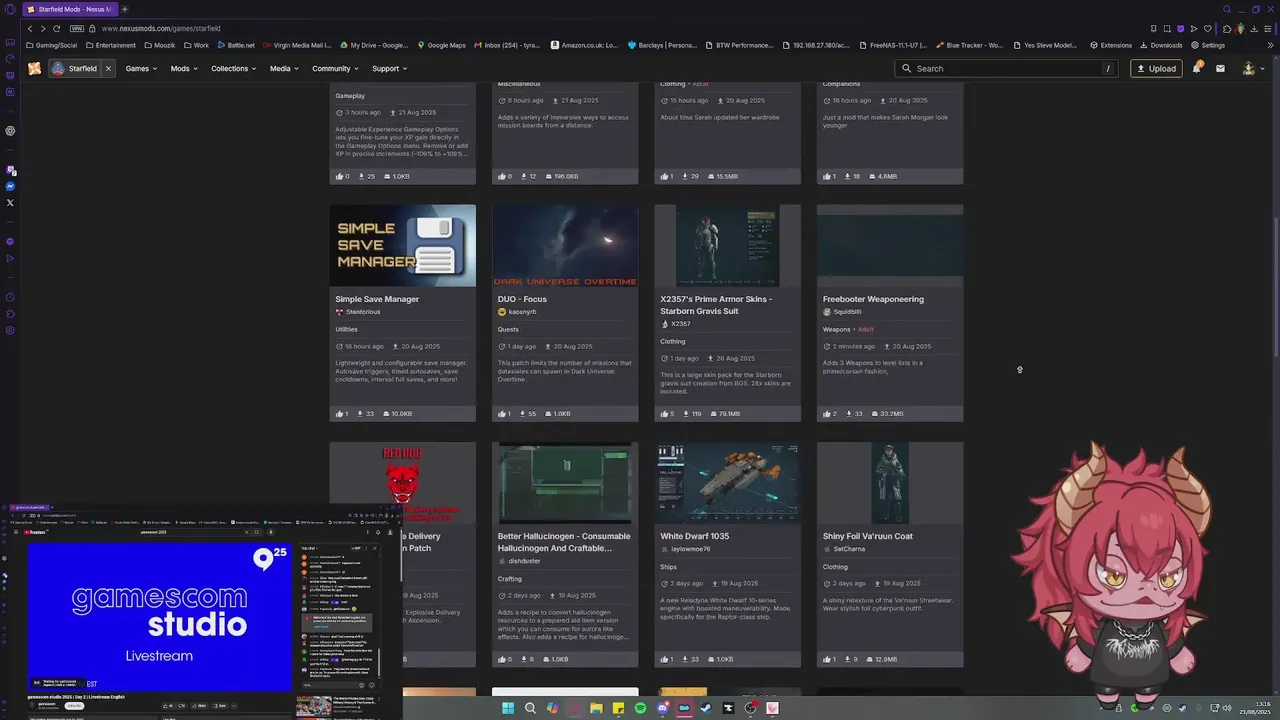Open the Simple Save Manager title
1280x720 pixels.
377,299
